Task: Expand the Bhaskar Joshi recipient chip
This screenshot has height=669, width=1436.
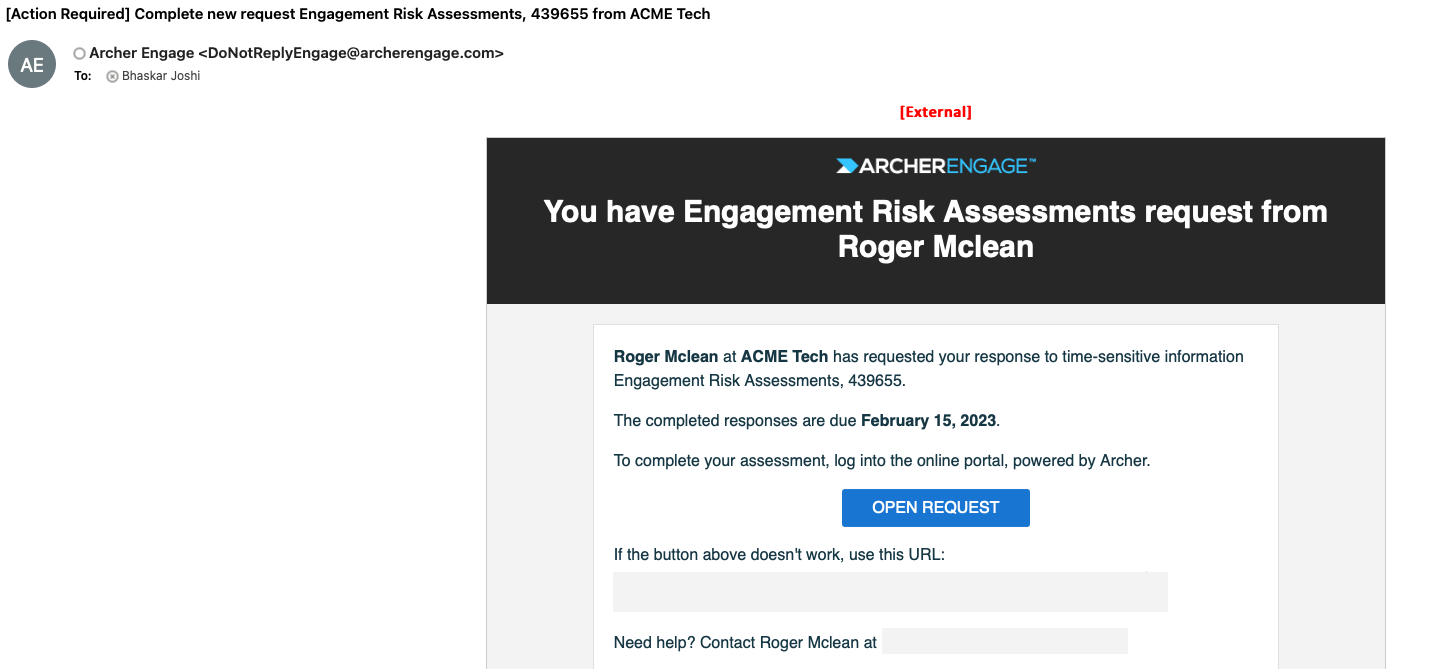Action: (159, 75)
